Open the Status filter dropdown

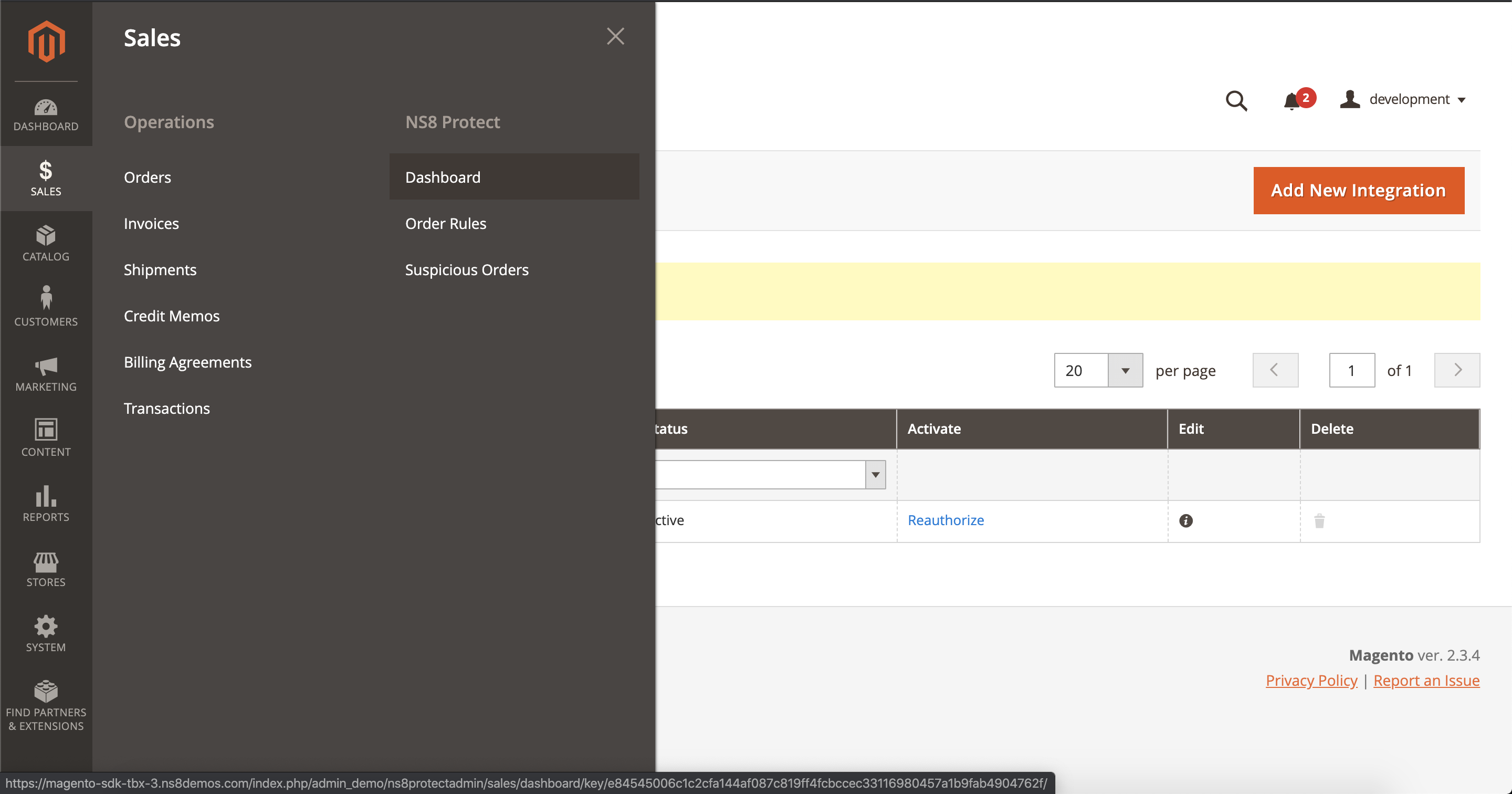click(875, 475)
